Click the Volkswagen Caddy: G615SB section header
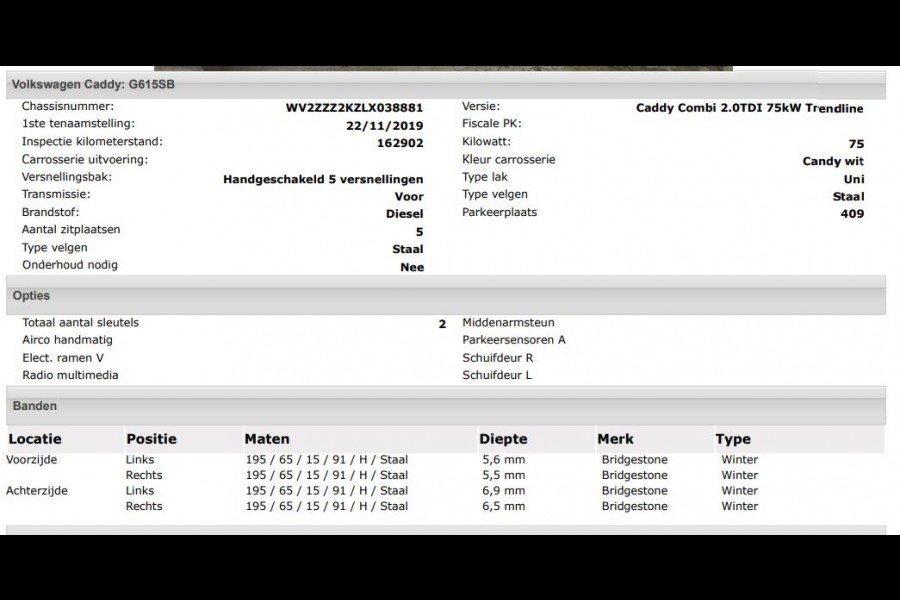 [93, 85]
